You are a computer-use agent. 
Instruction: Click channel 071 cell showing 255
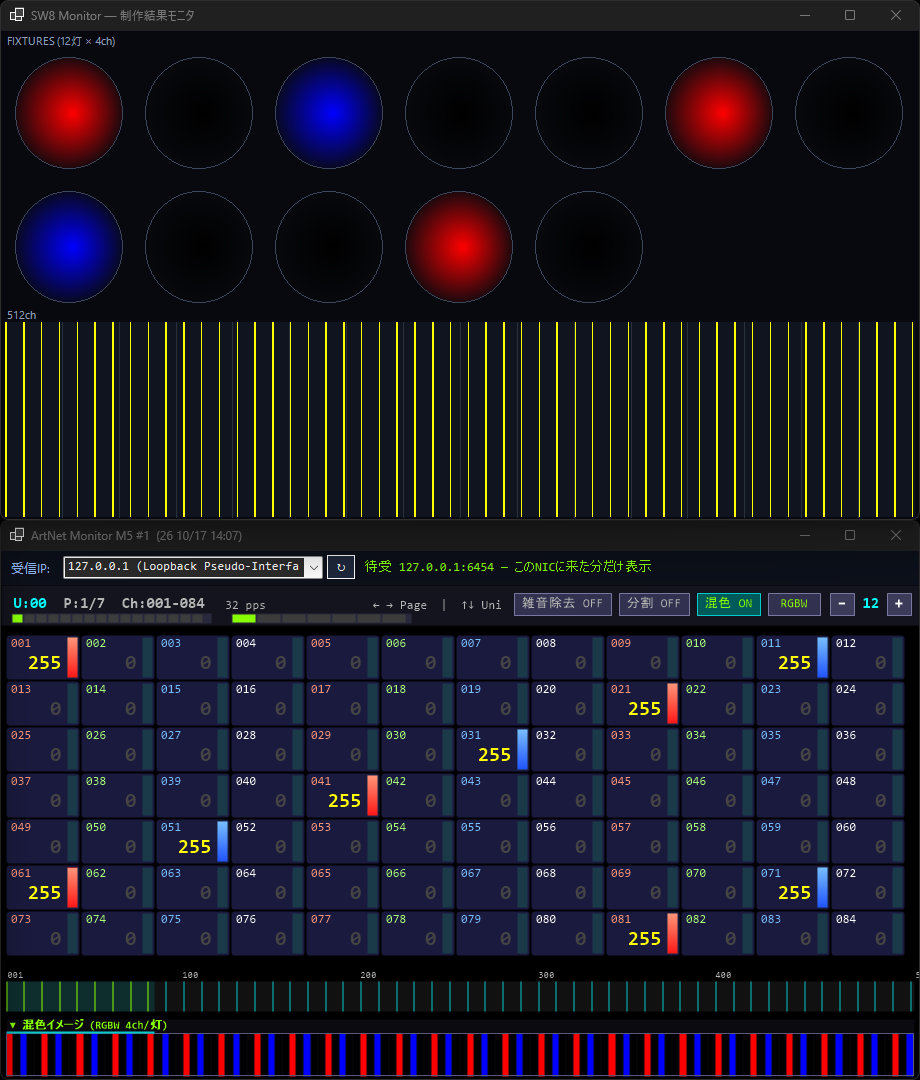793,887
